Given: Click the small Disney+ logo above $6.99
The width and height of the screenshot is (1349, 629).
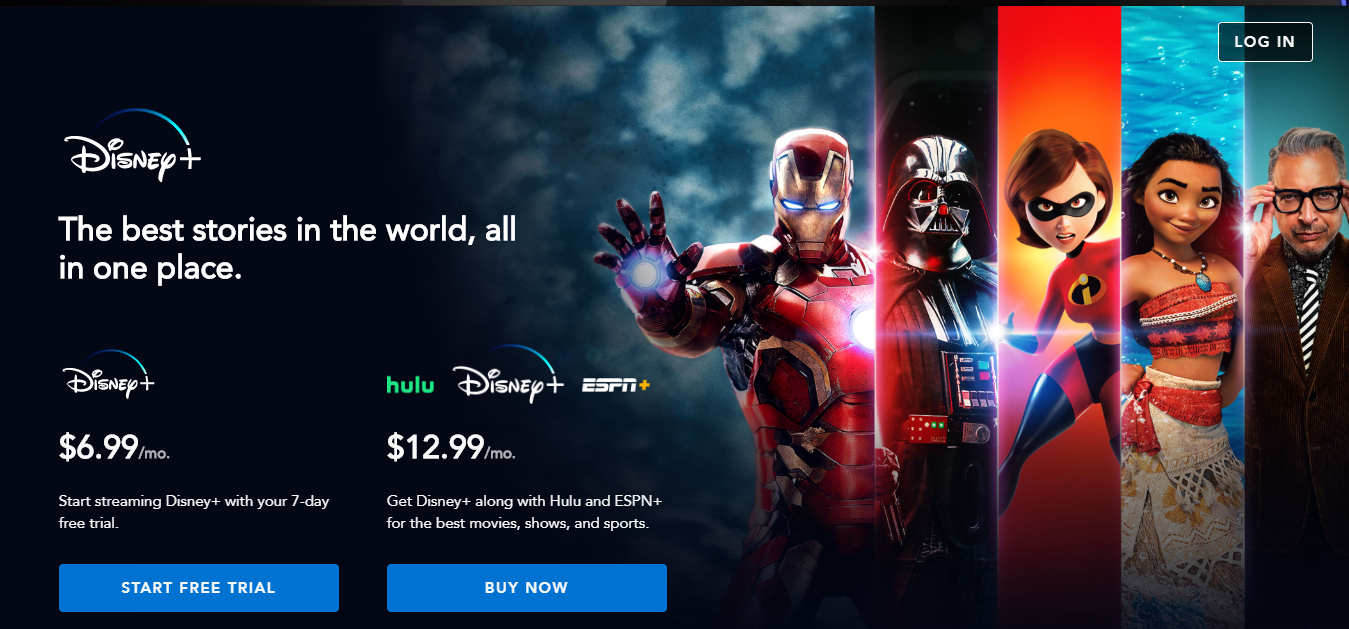Looking at the screenshot, I should 109,375.
